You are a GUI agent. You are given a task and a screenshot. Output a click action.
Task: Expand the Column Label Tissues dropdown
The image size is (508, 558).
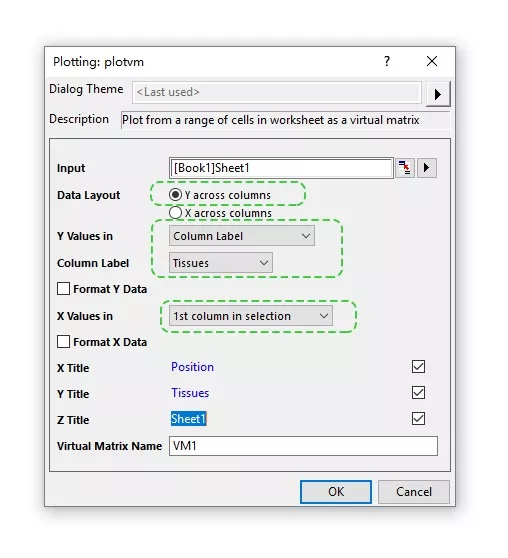pyautogui.click(x=221, y=263)
